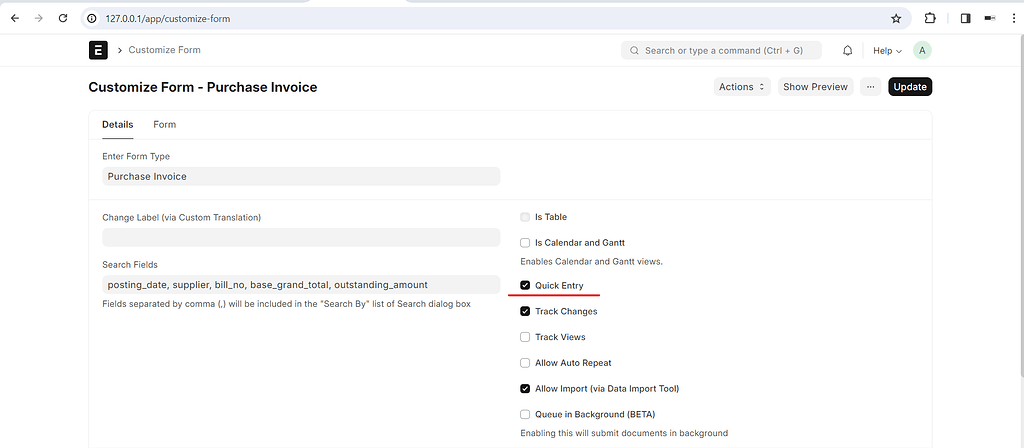This screenshot has height=448, width=1024.
Task: Expand the Help dropdown menu
Action: [x=888, y=50]
